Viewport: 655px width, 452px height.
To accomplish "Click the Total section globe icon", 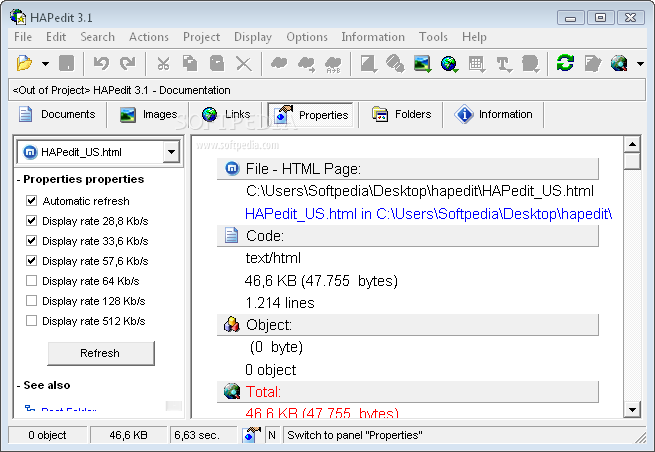I will (x=232, y=391).
